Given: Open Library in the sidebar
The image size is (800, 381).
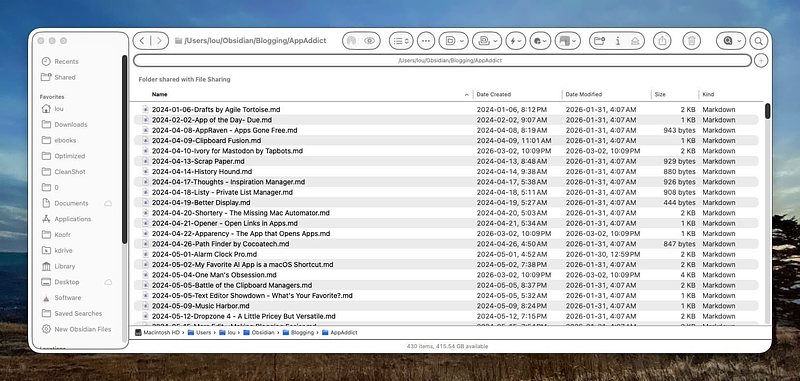Looking at the screenshot, I should pos(64,266).
